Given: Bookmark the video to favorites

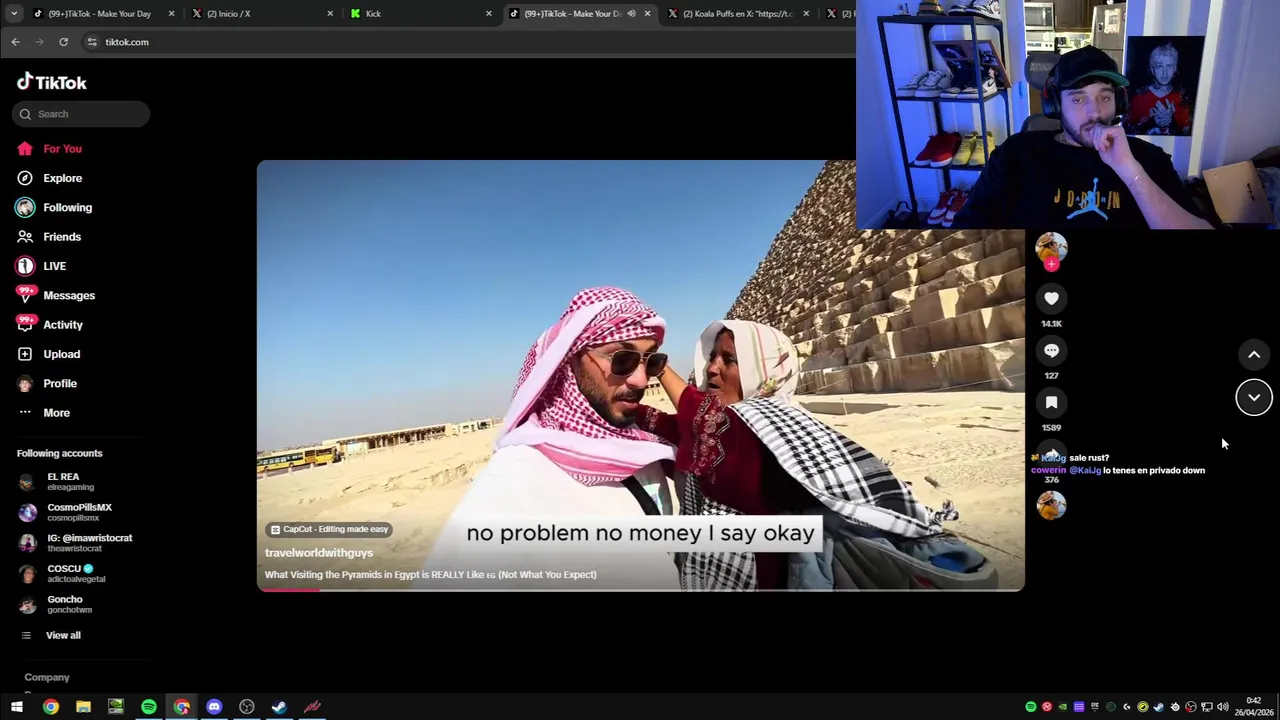Looking at the screenshot, I should pos(1051,402).
